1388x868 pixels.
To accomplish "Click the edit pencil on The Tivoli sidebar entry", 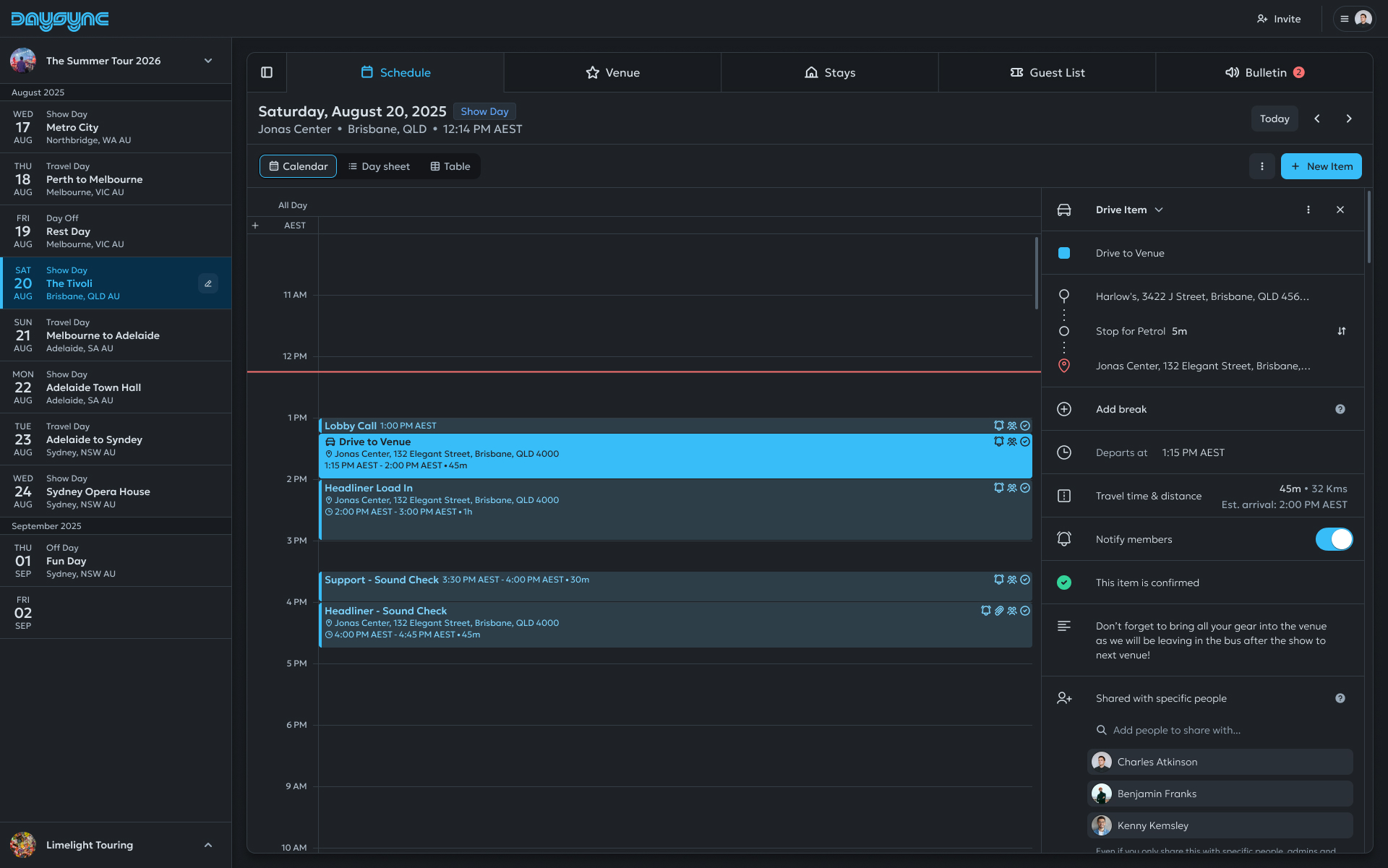I will (x=208, y=283).
